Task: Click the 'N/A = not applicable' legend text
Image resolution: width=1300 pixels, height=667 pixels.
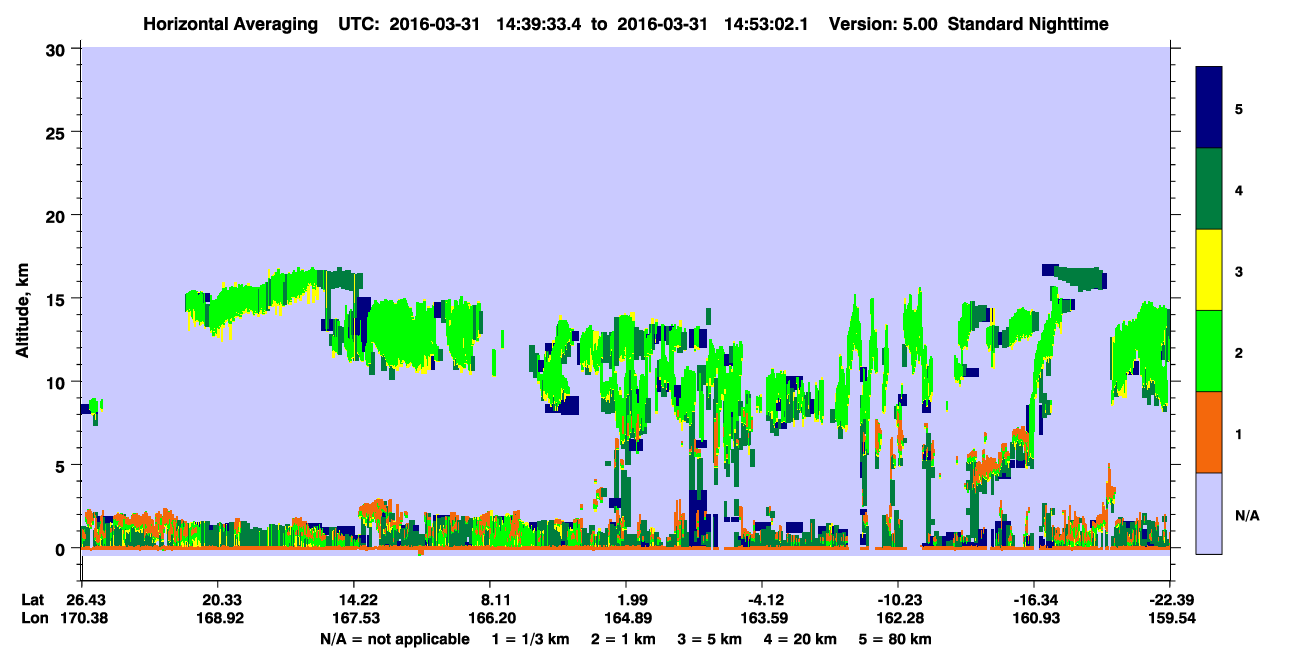Action: pos(395,639)
